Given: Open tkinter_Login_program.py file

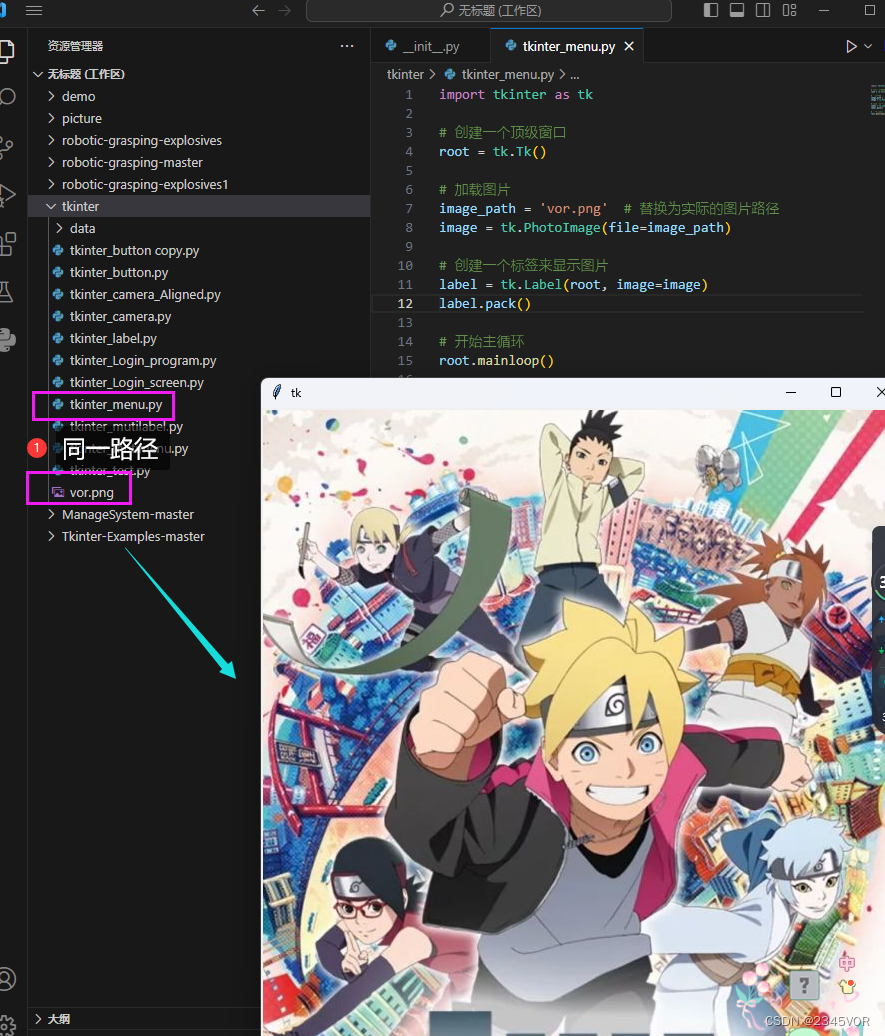Looking at the screenshot, I should [143, 360].
